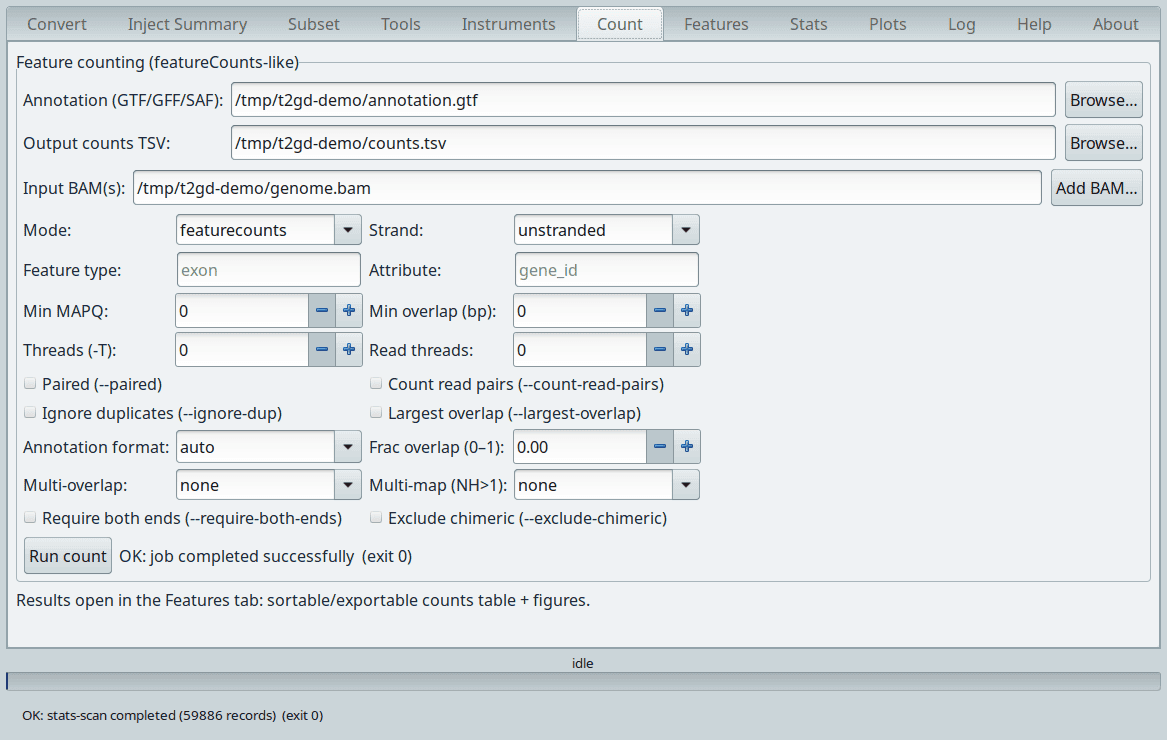This screenshot has height=740, width=1167.
Task: Click the Threads (-T) value field
Action: click(x=242, y=349)
